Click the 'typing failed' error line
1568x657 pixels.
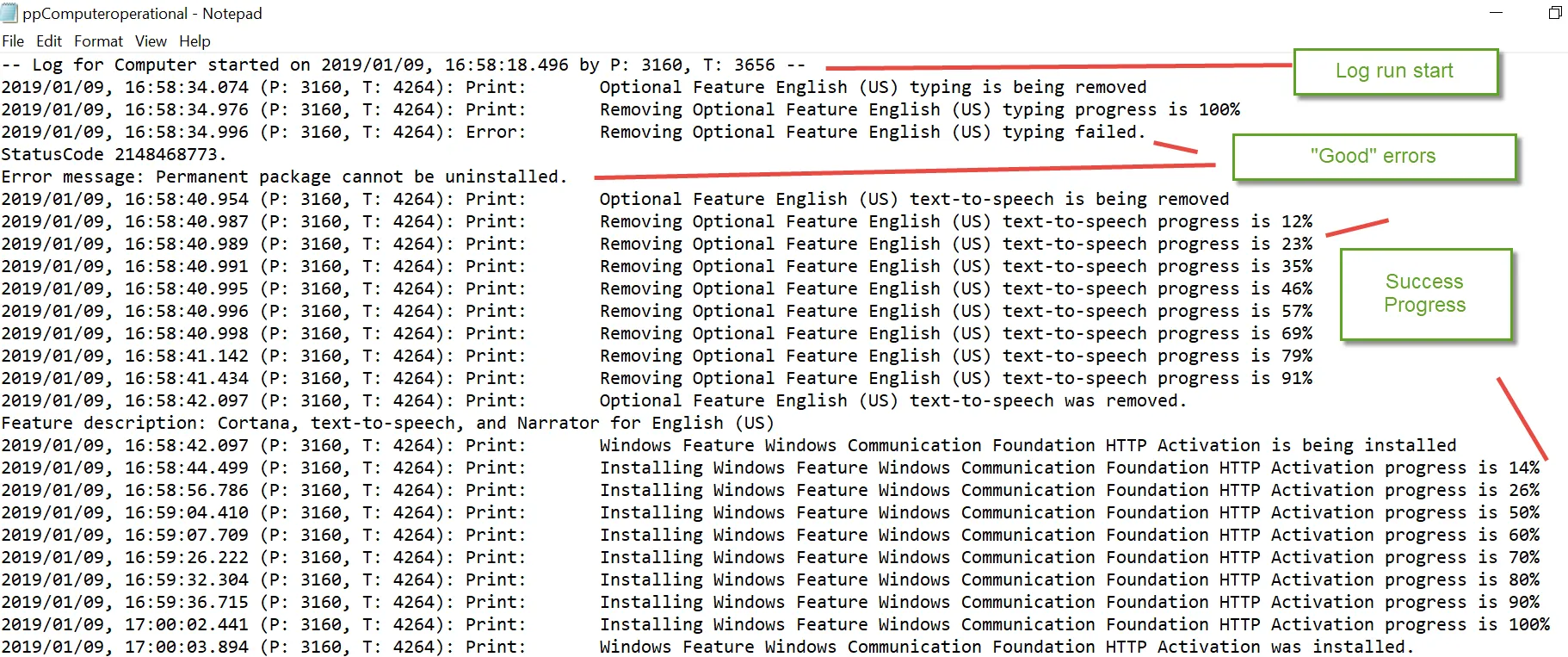(568, 132)
